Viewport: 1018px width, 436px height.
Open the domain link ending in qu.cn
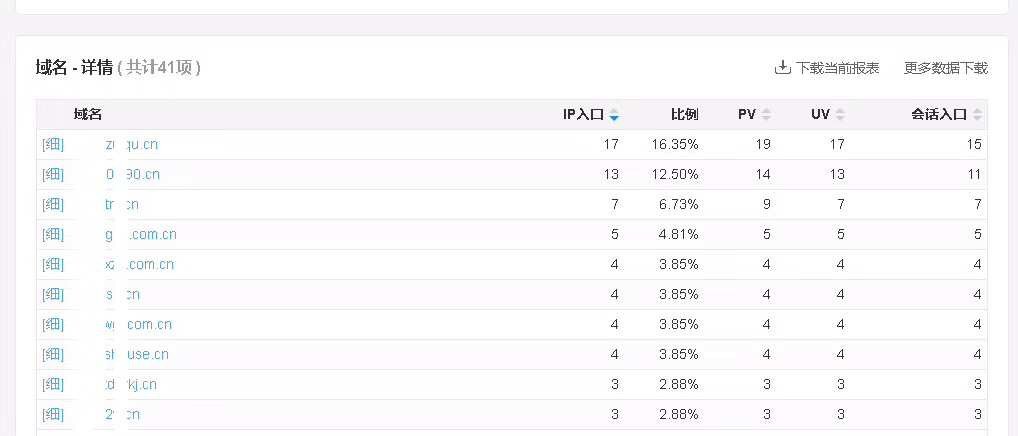131,145
